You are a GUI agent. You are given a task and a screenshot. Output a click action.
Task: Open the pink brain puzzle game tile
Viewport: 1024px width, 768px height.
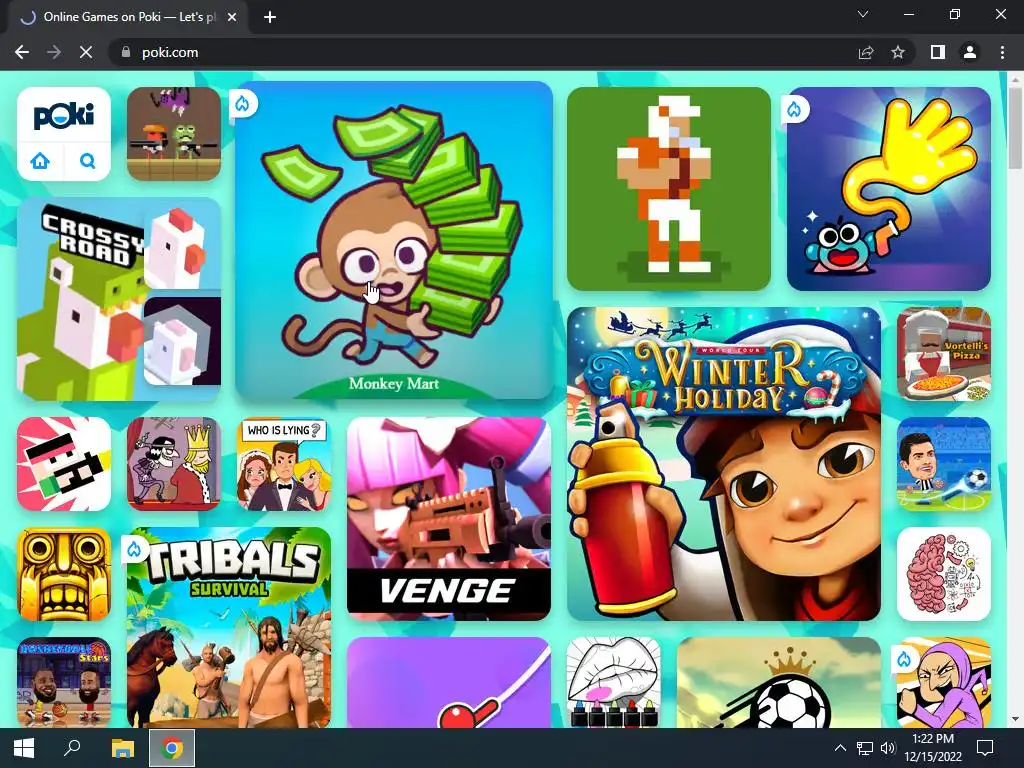click(x=944, y=573)
